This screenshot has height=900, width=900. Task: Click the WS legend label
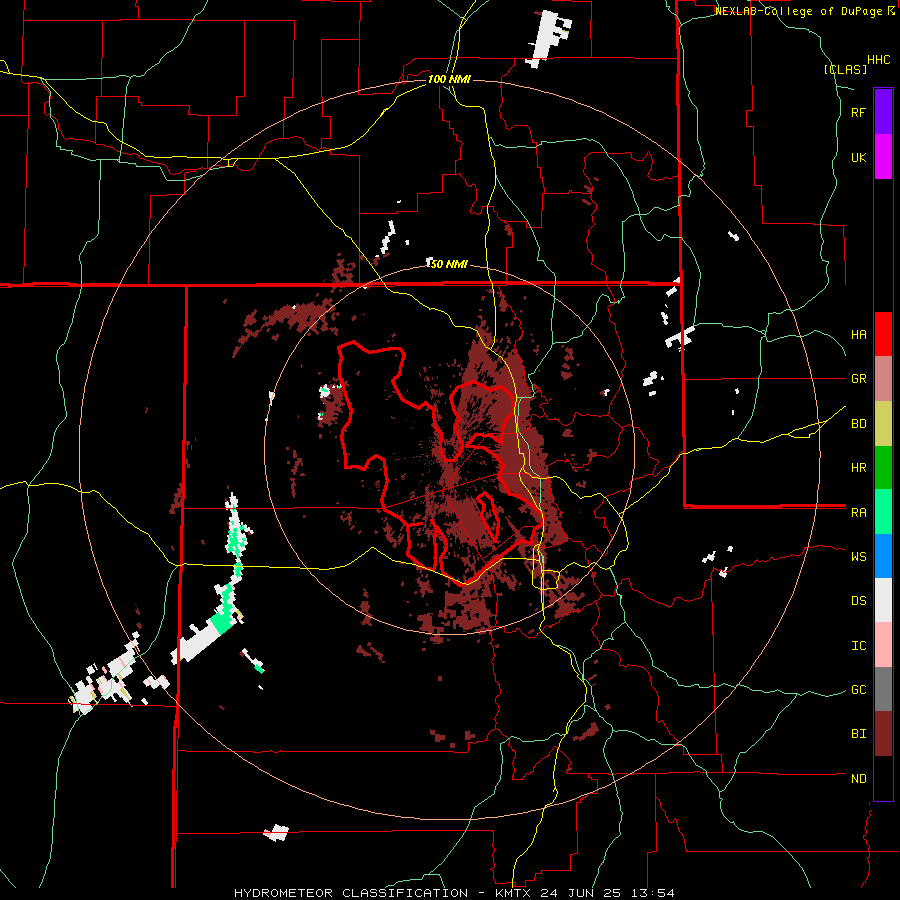point(858,557)
